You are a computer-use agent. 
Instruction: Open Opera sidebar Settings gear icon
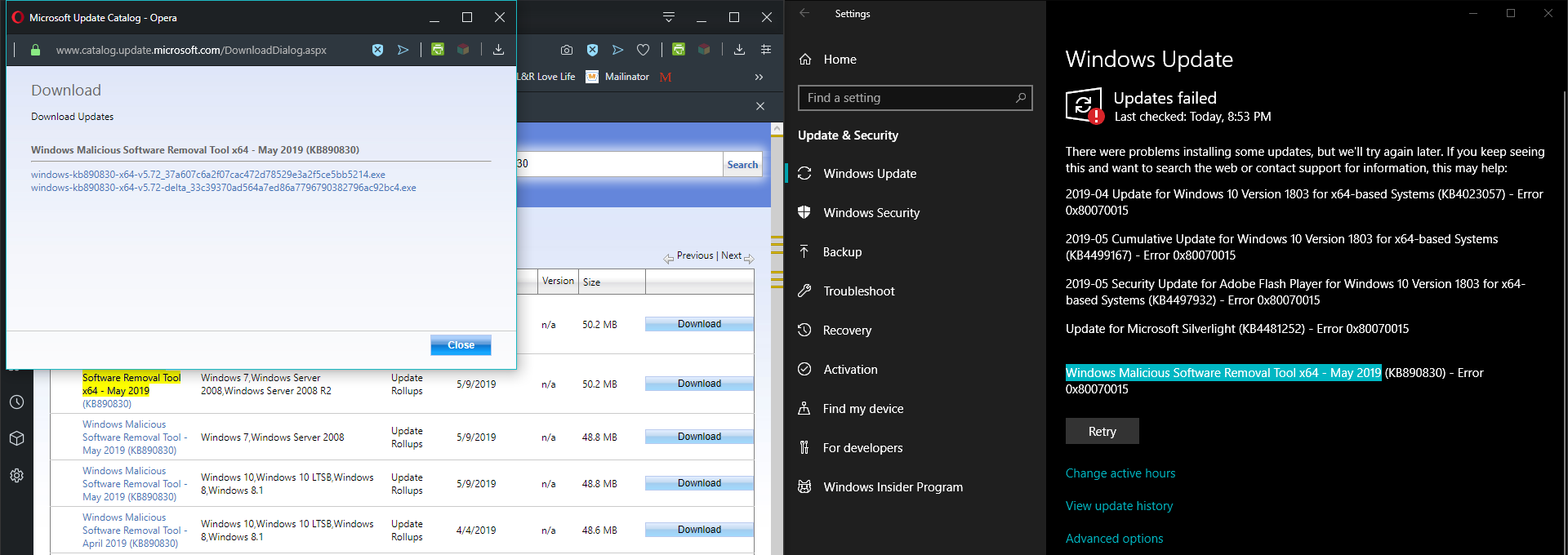[x=16, y=475]
